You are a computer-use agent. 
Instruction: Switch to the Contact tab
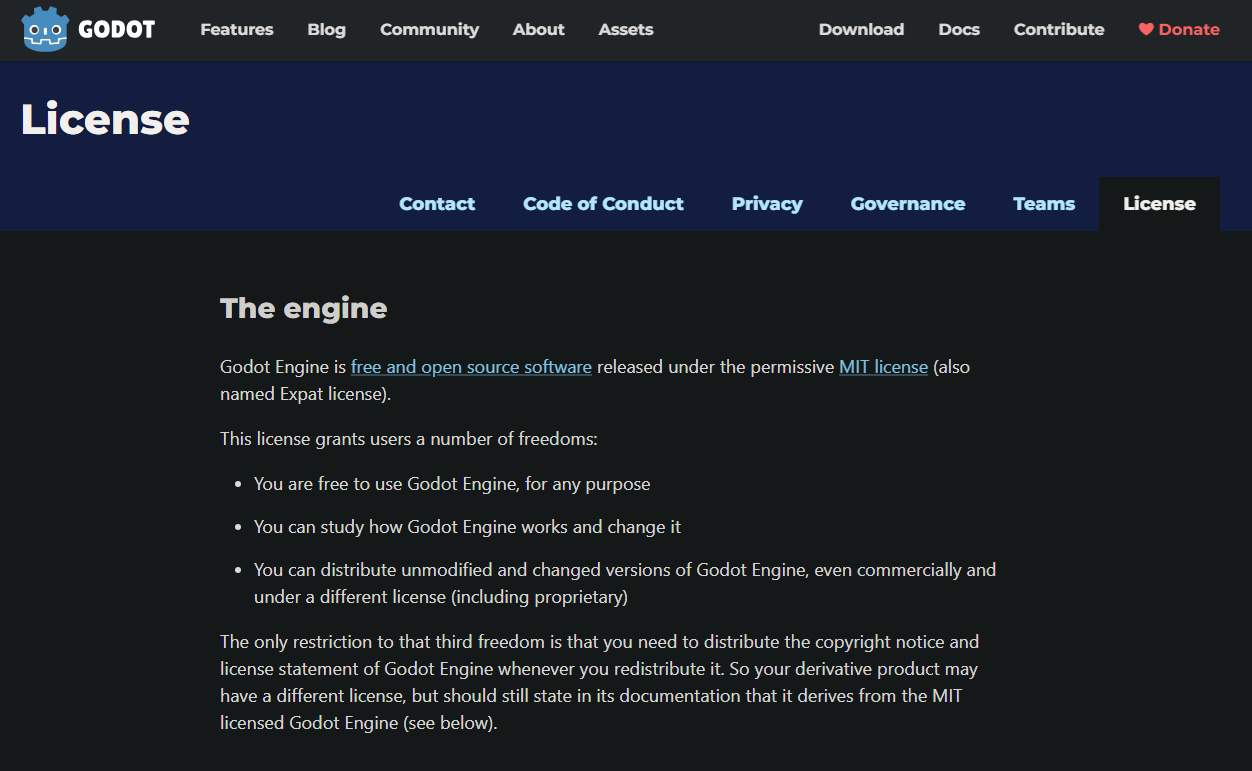coord(437,204)
